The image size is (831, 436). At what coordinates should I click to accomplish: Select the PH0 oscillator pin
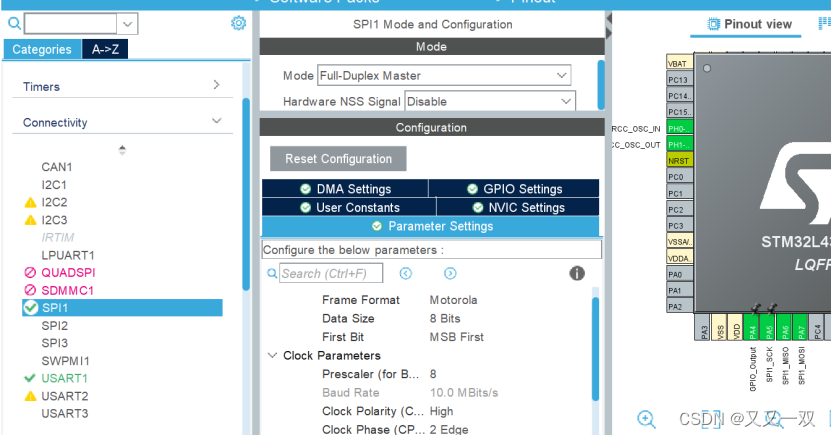click(679, 128)
